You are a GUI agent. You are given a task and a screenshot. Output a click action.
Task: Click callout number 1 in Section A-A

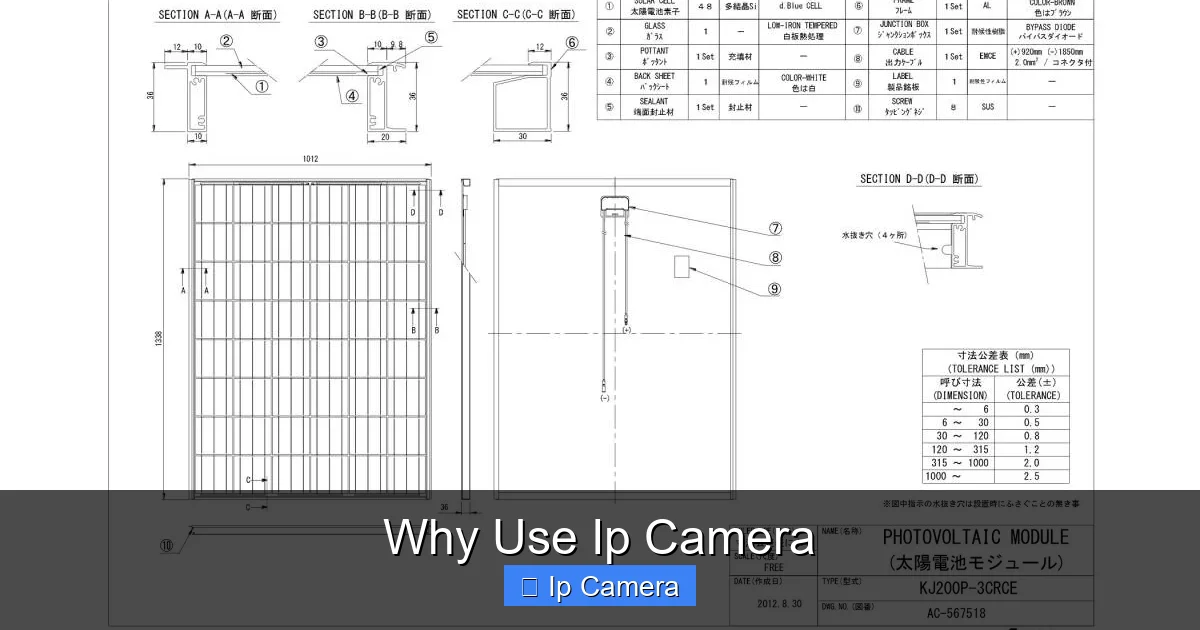point(261,86)
